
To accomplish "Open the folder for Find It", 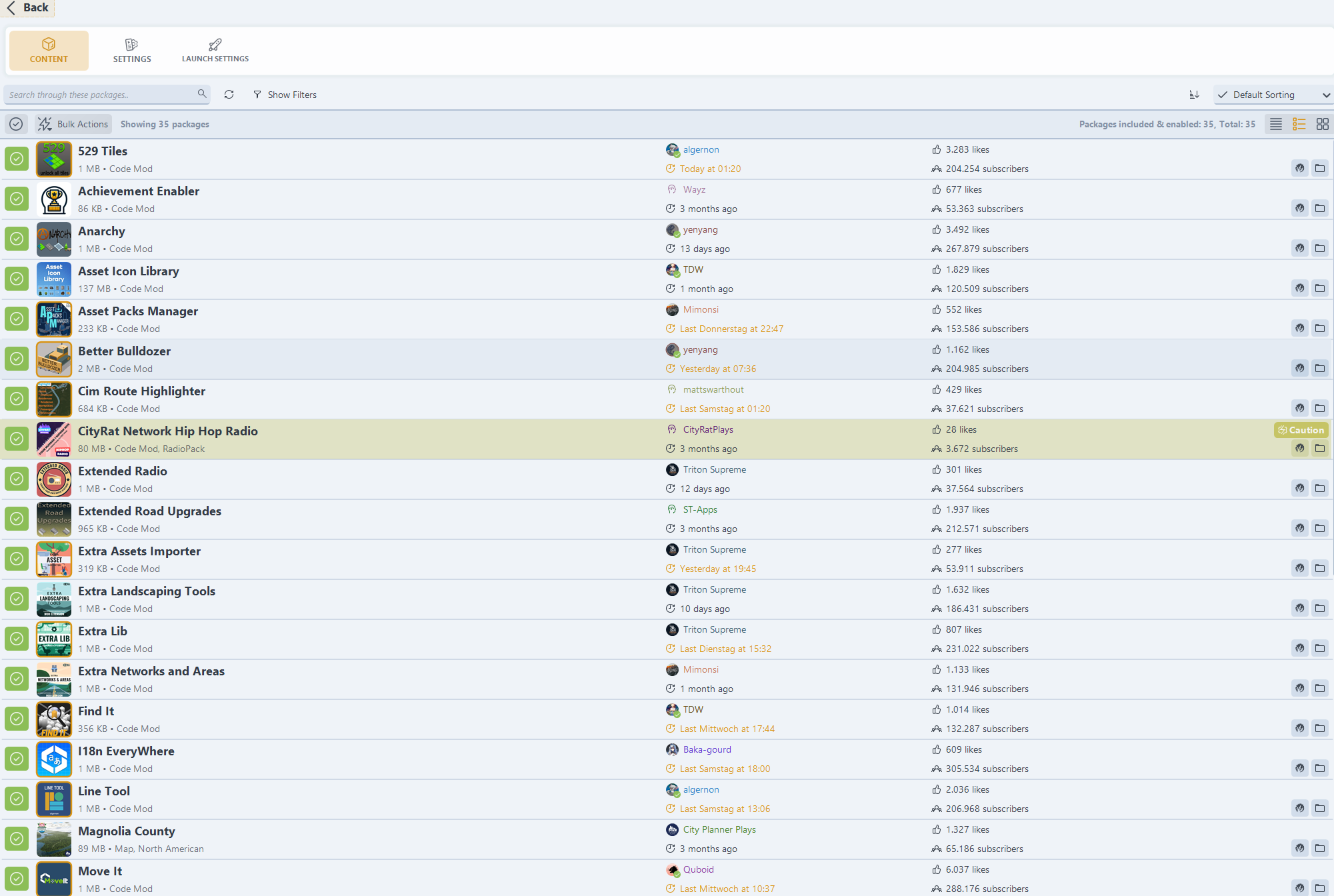I will click(1320, 728).
